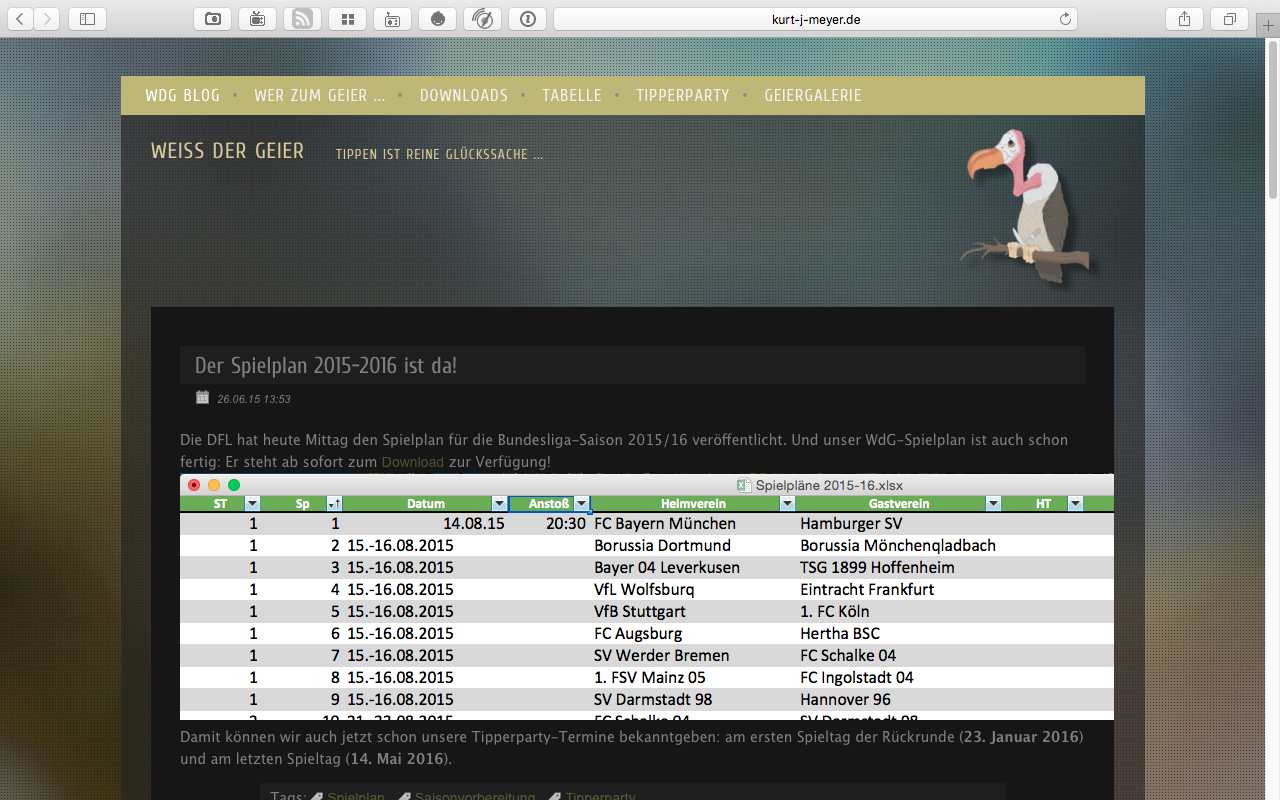Click the radio icon in toolbar
This screenshot has width=1280, height=800.
[x=392, y=18]
